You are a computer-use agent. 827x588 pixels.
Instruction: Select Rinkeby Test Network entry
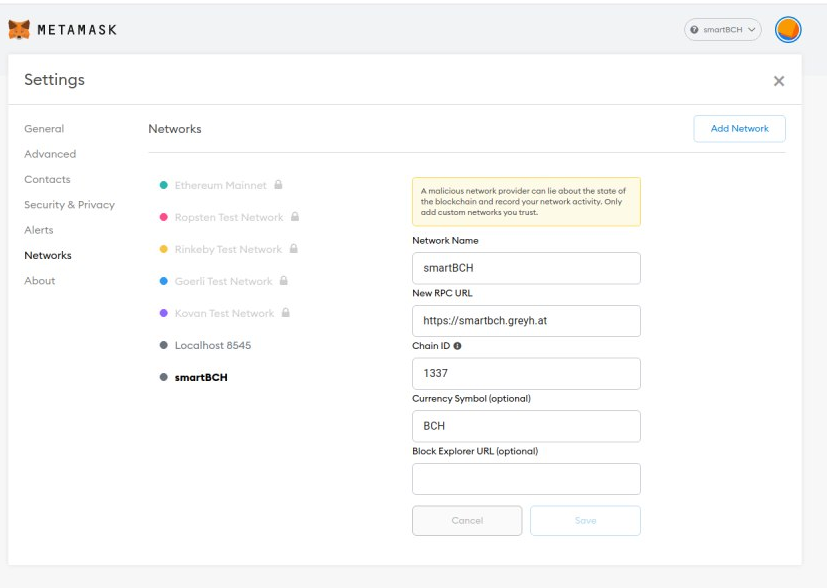pyautogui.click(x=228, y=249)
